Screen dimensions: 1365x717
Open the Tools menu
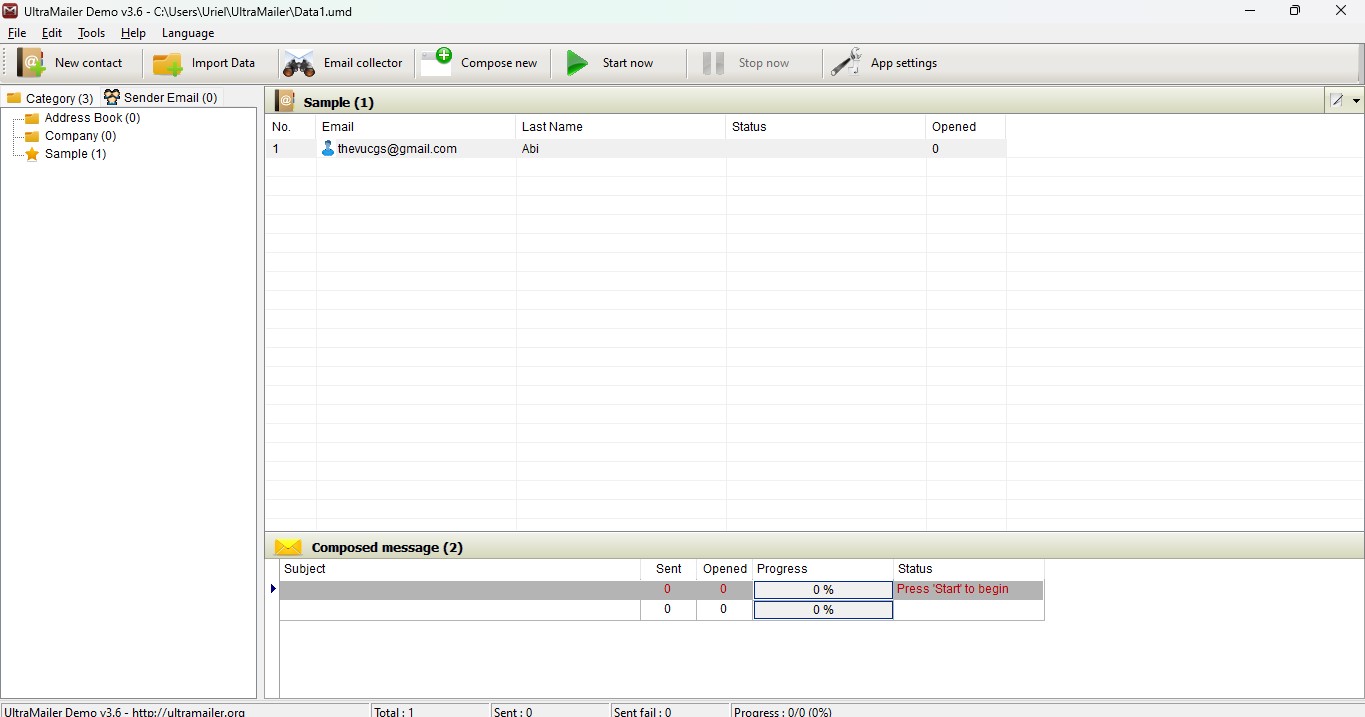[91, 33]
